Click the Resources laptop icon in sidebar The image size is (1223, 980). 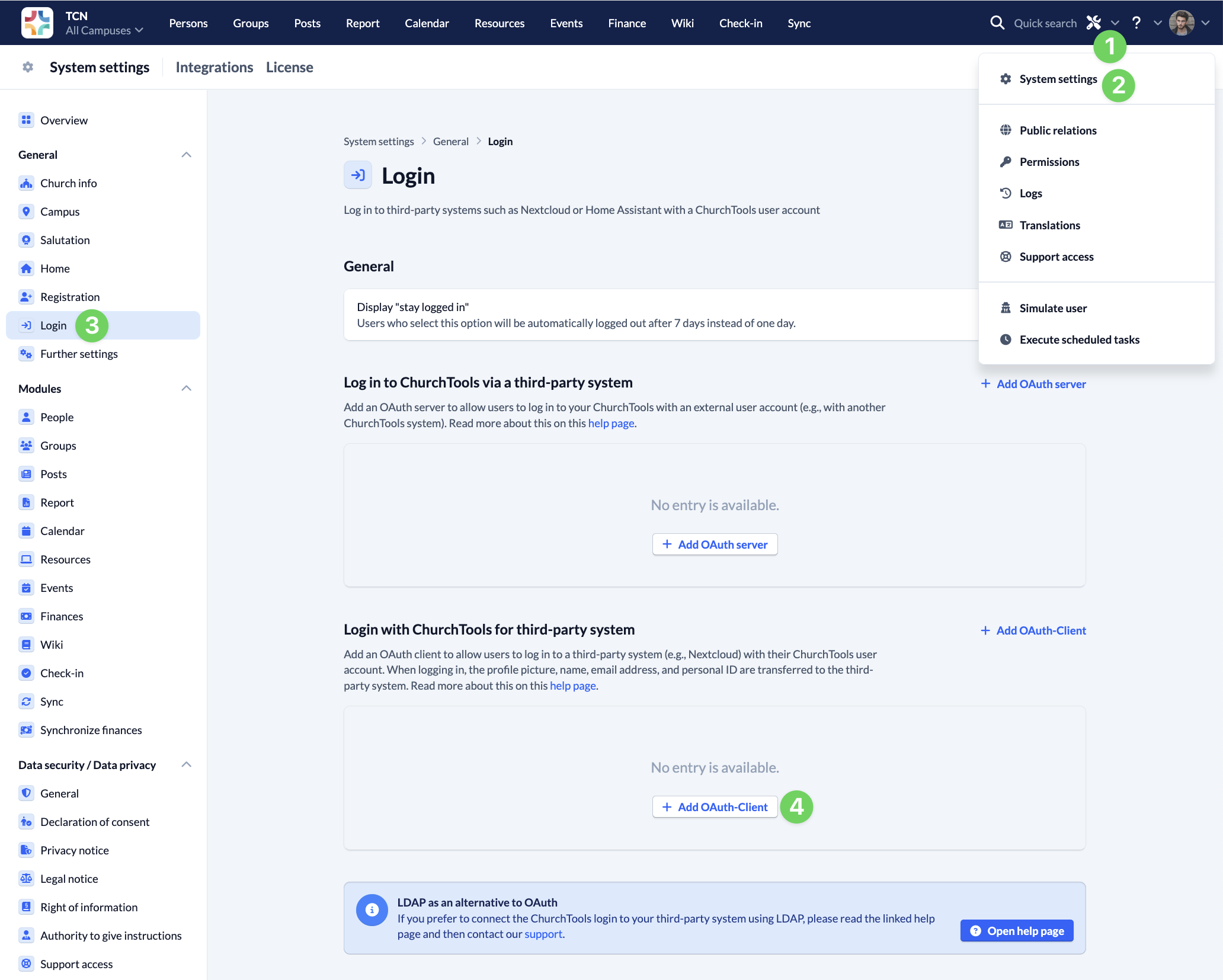click(26, 559)
